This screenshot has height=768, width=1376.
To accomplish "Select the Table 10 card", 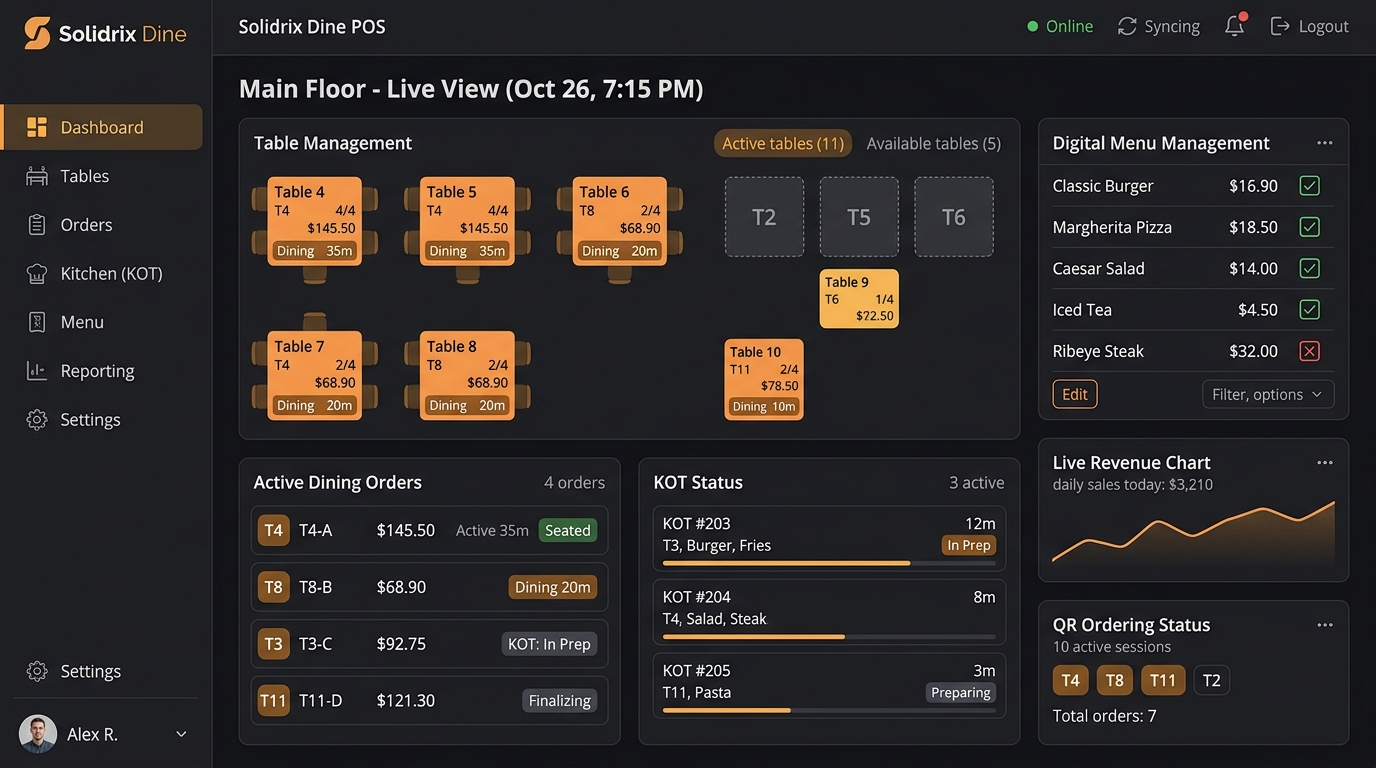I will point(764,379).
